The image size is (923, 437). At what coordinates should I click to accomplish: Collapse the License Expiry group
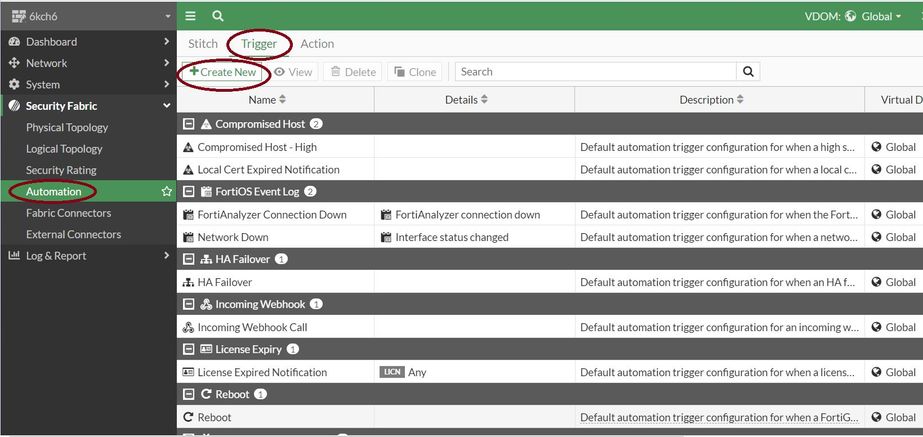188,349
